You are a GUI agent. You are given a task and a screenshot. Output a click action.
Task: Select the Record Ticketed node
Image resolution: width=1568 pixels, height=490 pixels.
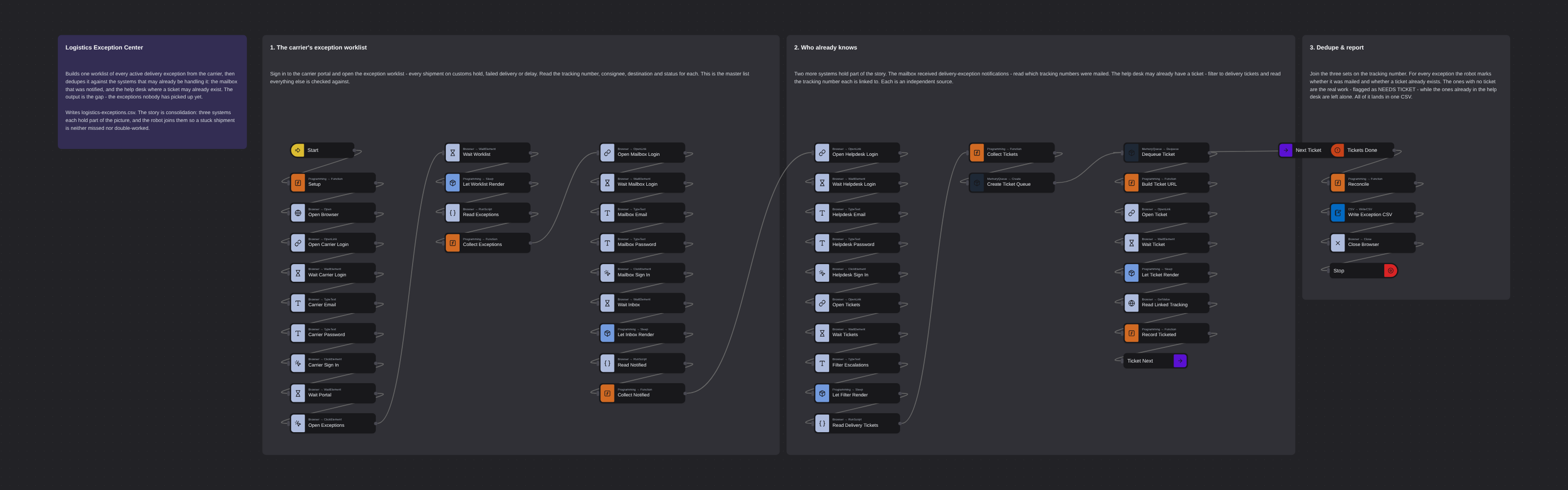[1166, 333]
